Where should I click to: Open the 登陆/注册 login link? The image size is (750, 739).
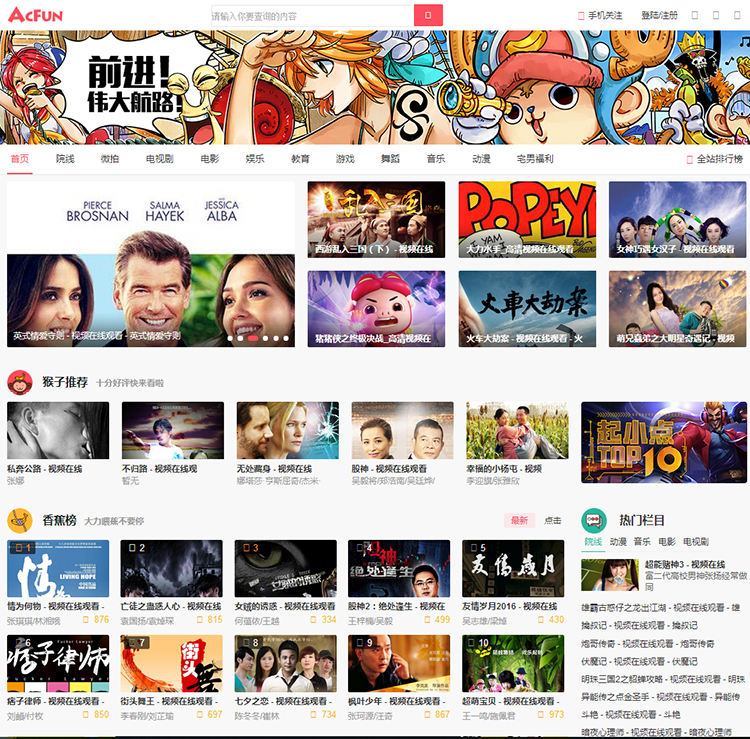[x=659, y=16]
